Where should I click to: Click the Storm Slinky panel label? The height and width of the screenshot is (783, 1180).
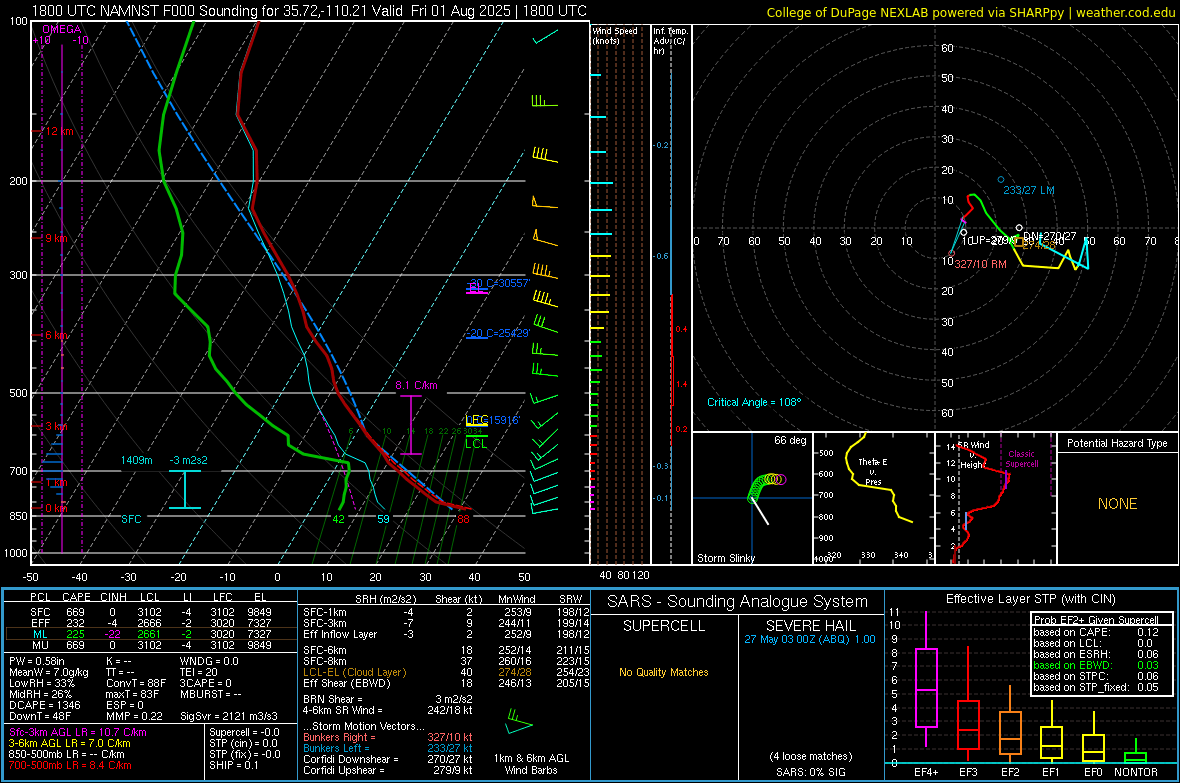pyautogui.click(x=725, y=558)
